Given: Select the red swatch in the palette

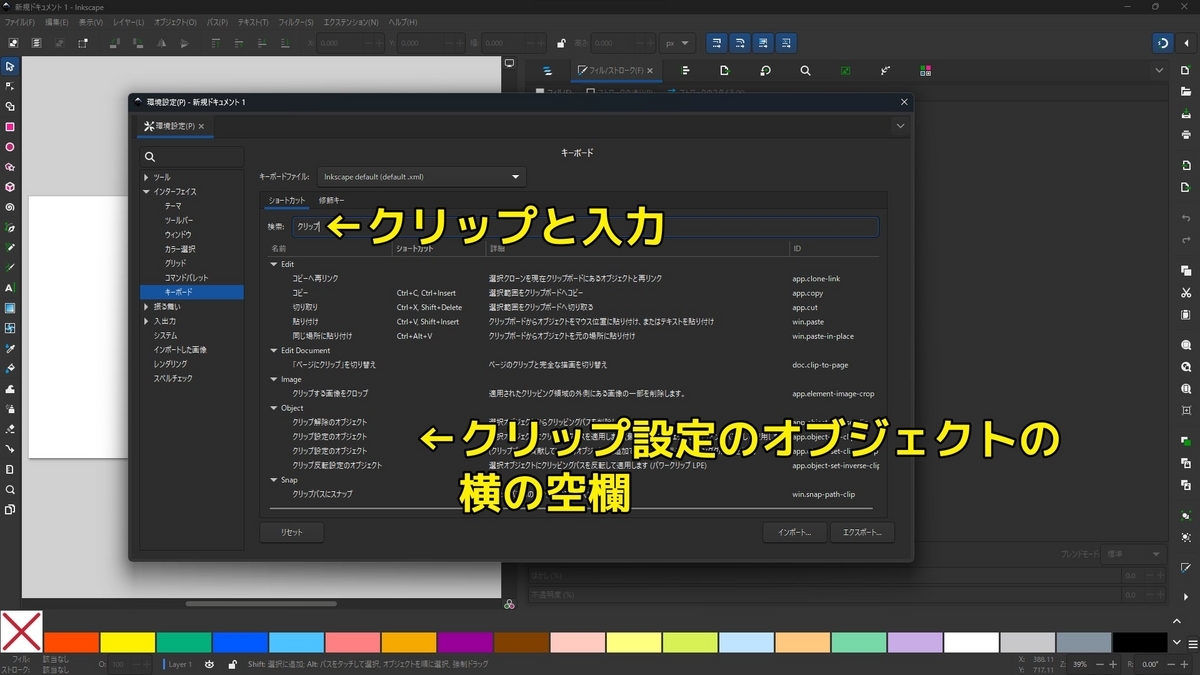Looking at the screenshot, I should [x=70, y=640].
